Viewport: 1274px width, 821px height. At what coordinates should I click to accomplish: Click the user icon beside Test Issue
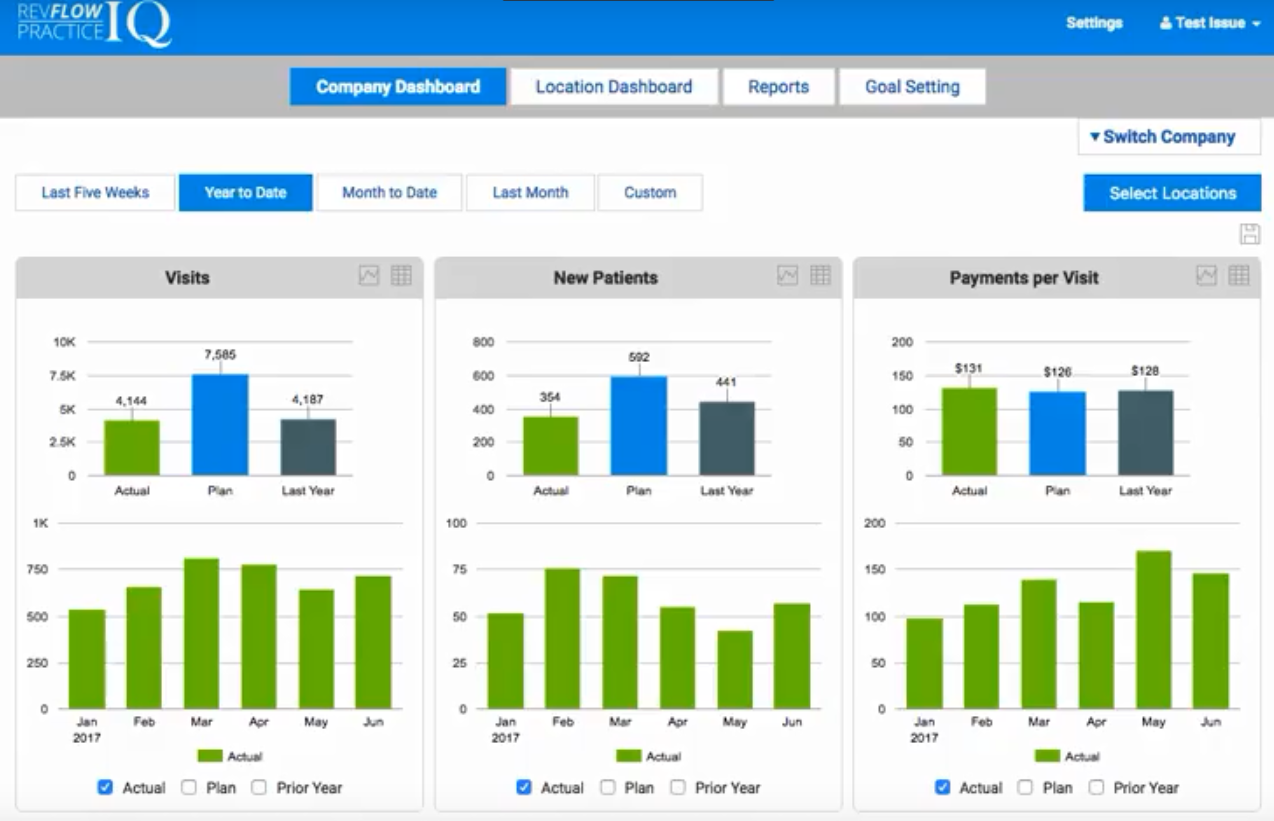point(1166,23)
